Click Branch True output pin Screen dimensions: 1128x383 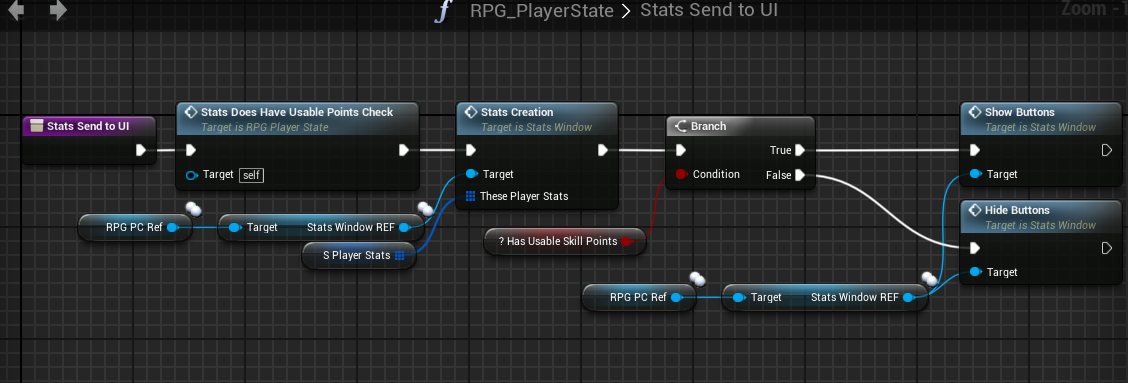pyautogui.click(x=799, y=150)
